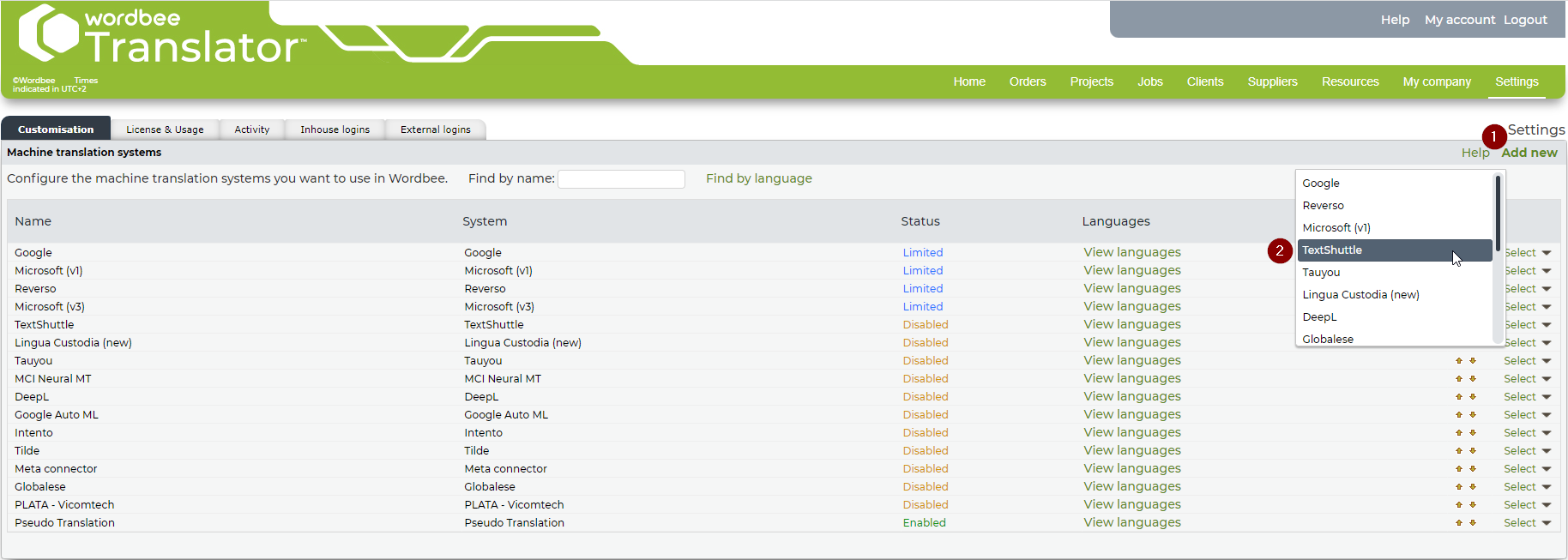1568x560 pixels.
Task: Move Intento row up with arrow
Action: (1458, 433)
